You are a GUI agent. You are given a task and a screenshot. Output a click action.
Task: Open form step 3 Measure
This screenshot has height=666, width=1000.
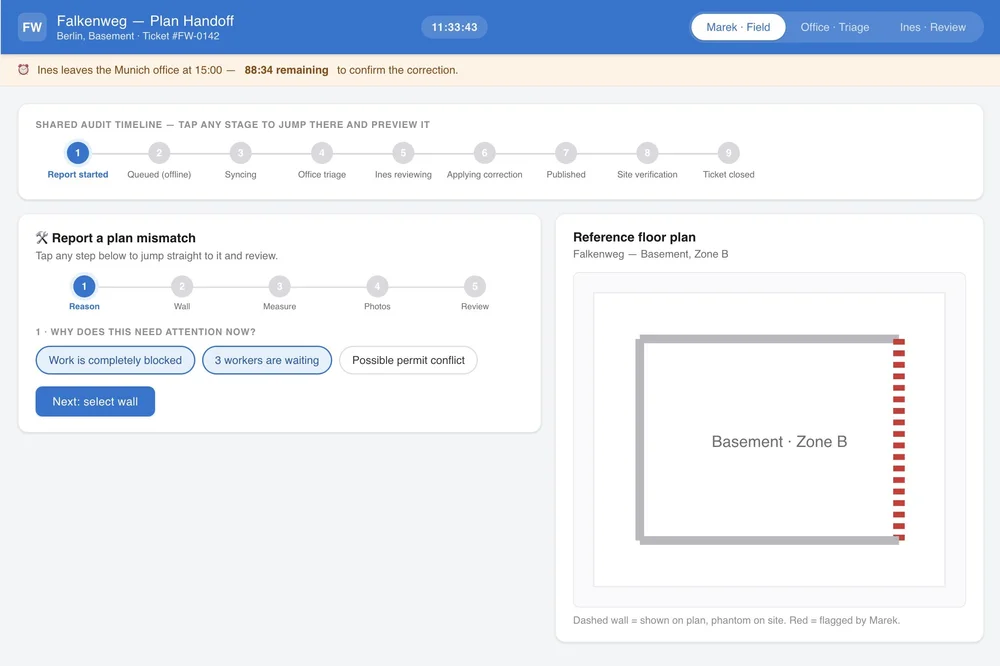tap(279, 286)
